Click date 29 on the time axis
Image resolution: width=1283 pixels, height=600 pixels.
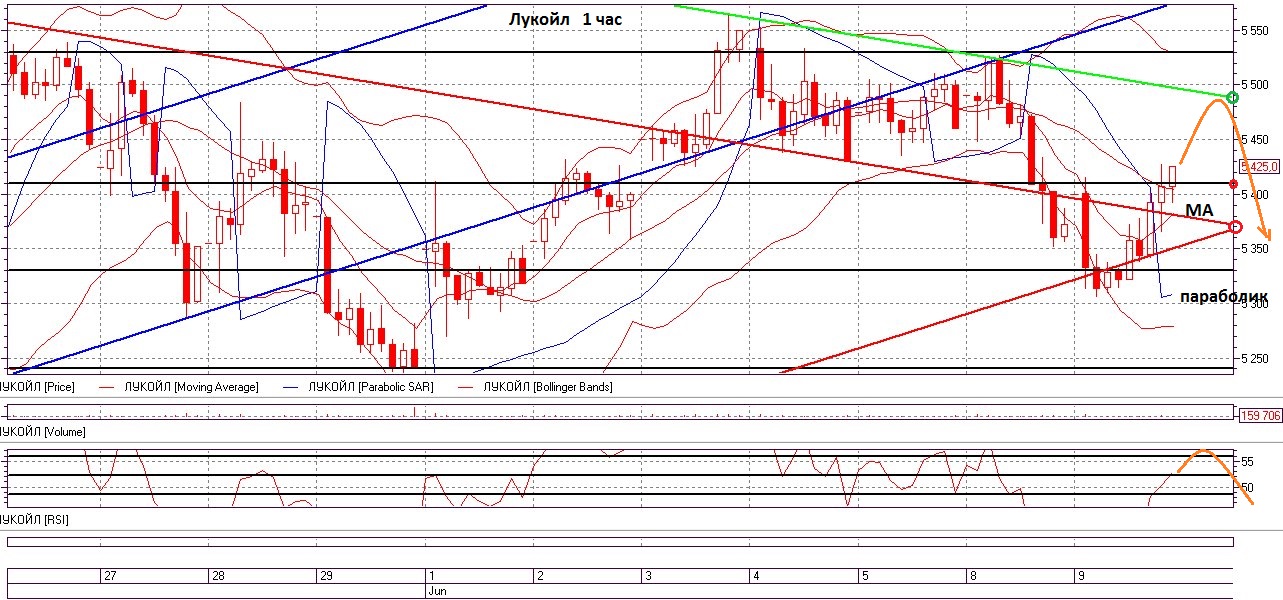point(324,576)
